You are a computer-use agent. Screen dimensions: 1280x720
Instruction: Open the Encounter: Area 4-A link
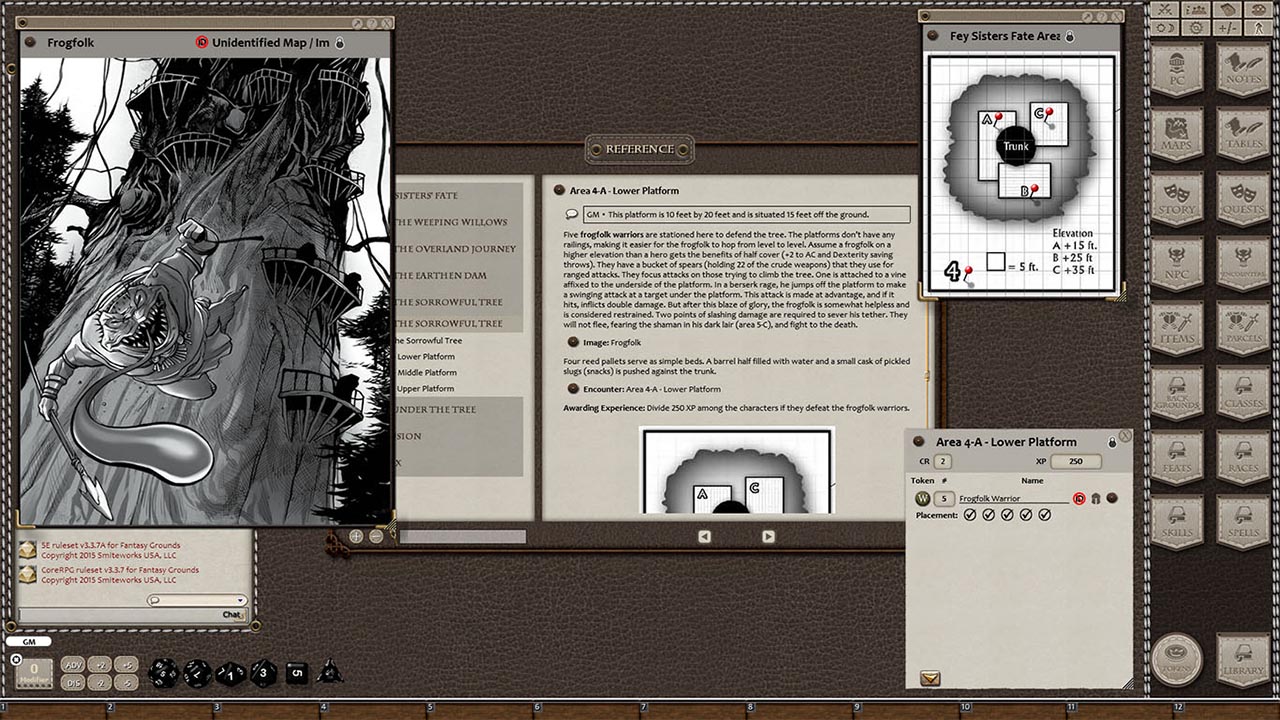[x=573, y=389]
